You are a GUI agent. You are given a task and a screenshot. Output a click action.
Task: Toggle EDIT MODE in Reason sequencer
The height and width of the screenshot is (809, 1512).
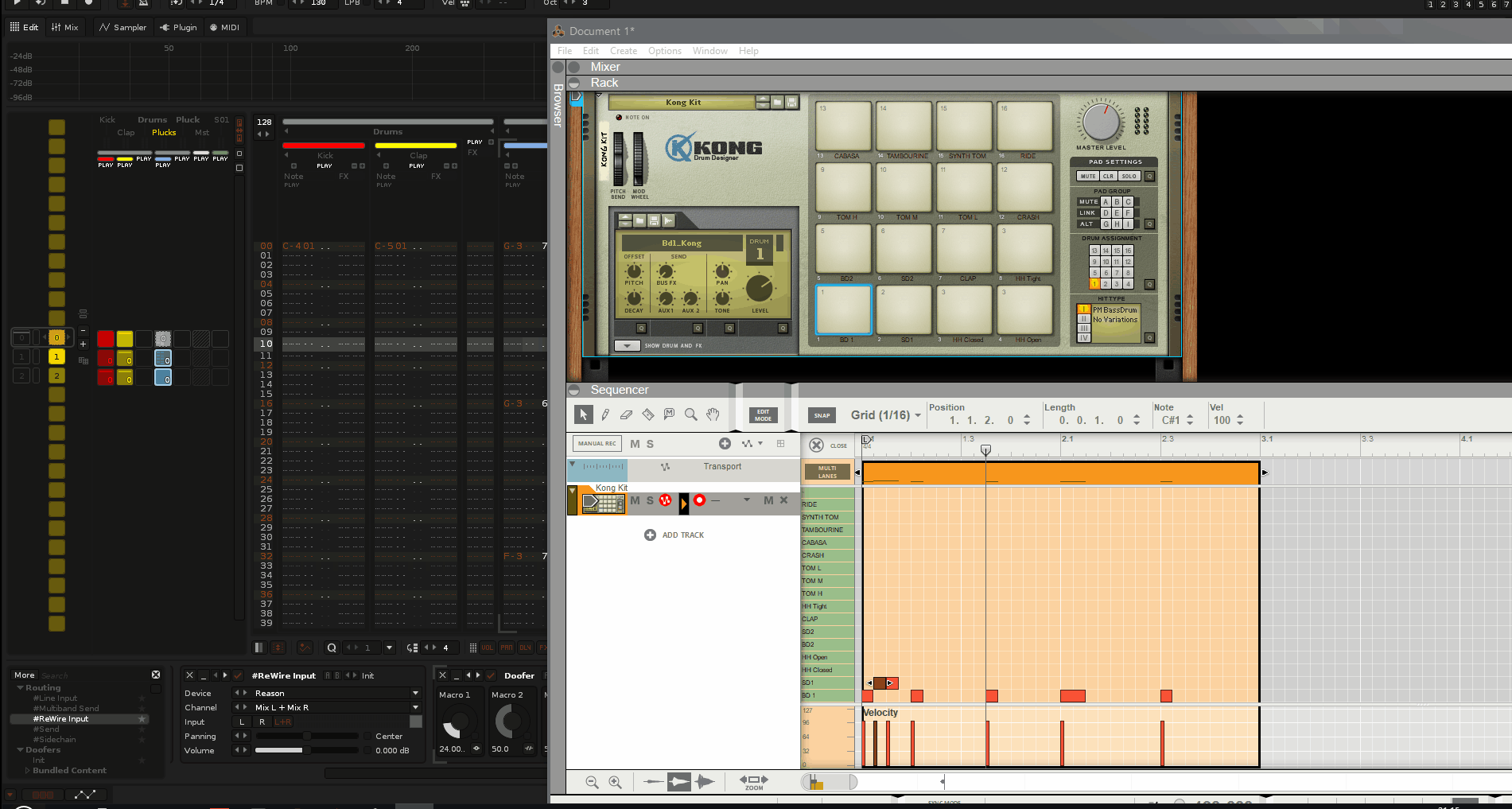pos(764,415)
